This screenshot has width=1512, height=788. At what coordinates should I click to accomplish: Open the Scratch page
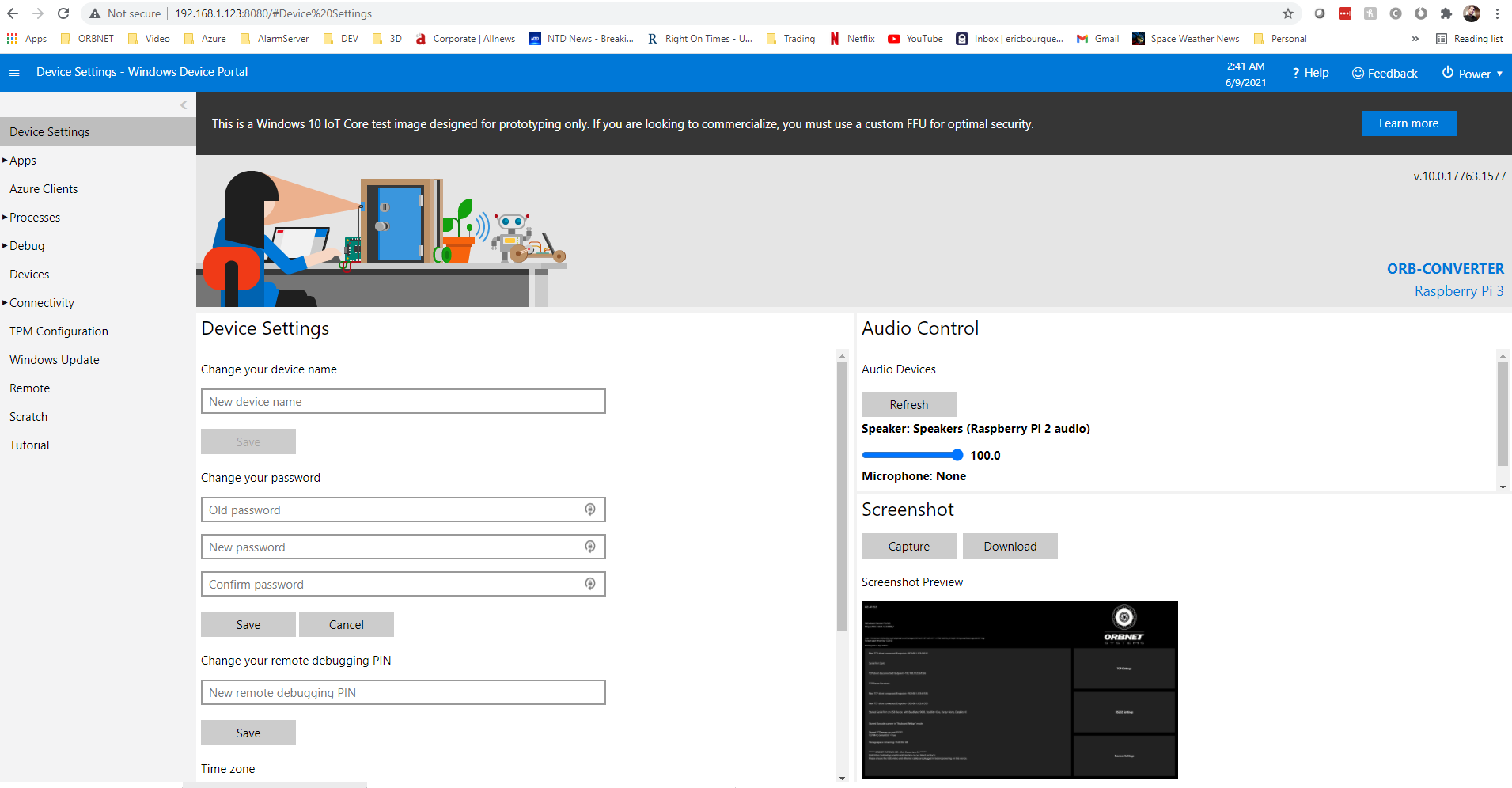click(x=28, y=417)
